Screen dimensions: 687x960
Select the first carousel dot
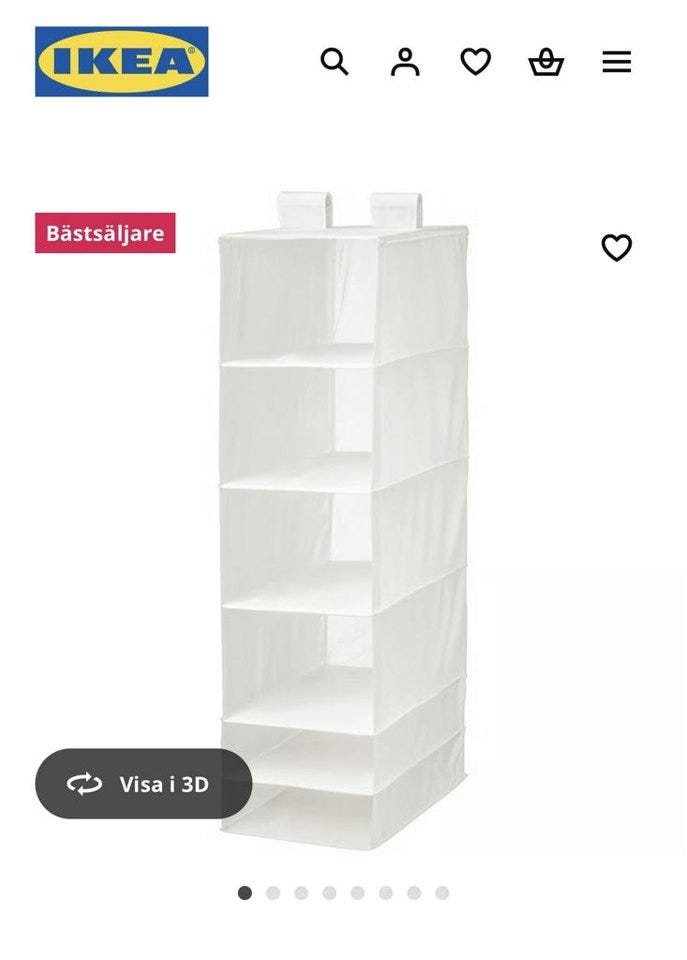point(245,893)
